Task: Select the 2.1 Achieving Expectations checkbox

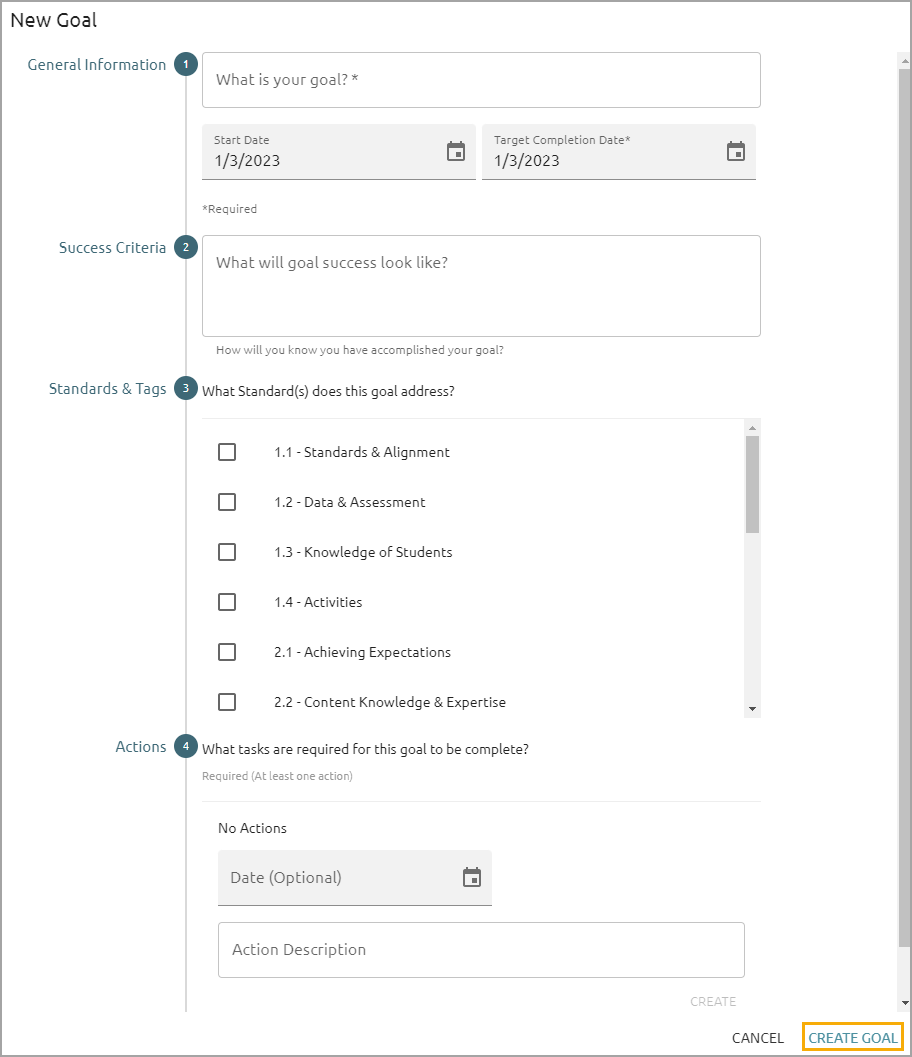Action: click(227, 652)
